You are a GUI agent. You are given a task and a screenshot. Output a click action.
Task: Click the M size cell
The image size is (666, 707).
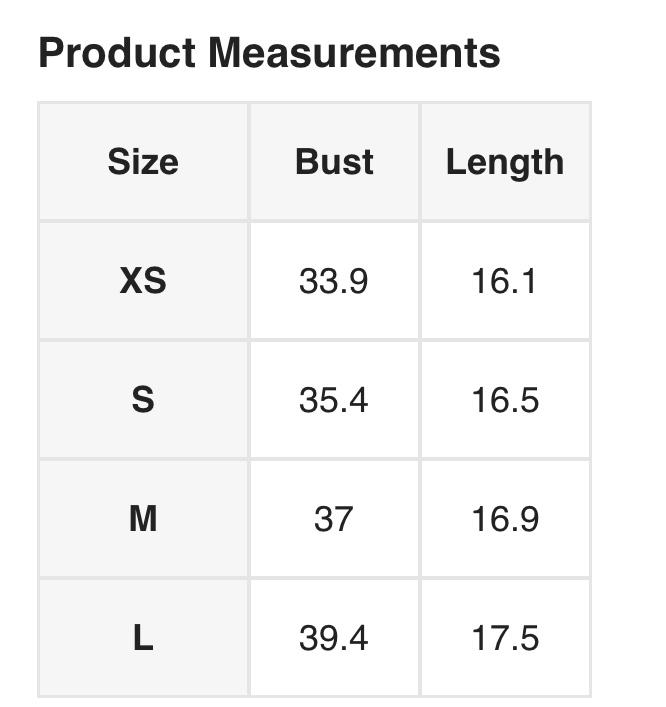(x=143, y=519)
